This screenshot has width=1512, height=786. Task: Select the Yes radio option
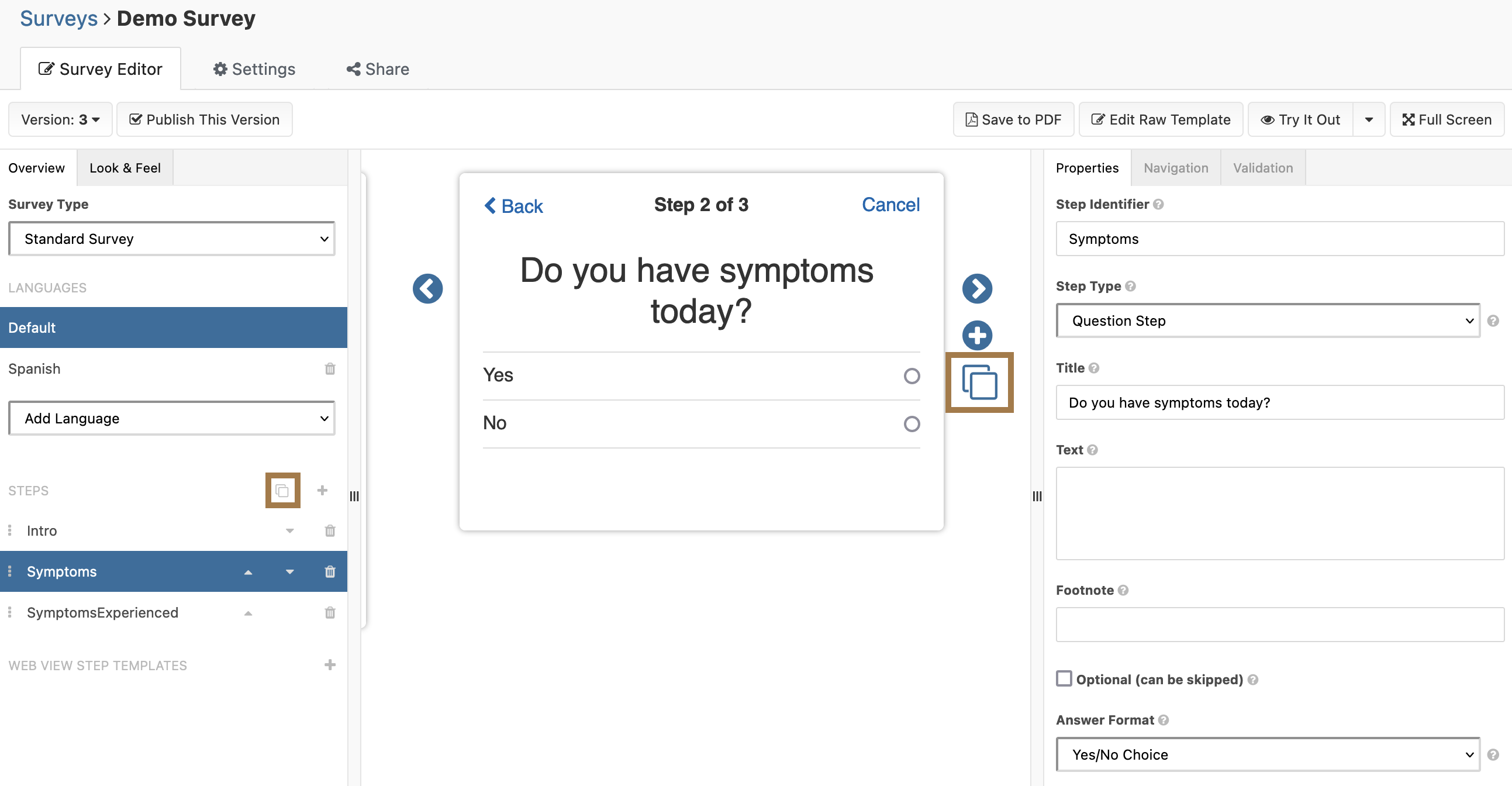click(912, 375)
